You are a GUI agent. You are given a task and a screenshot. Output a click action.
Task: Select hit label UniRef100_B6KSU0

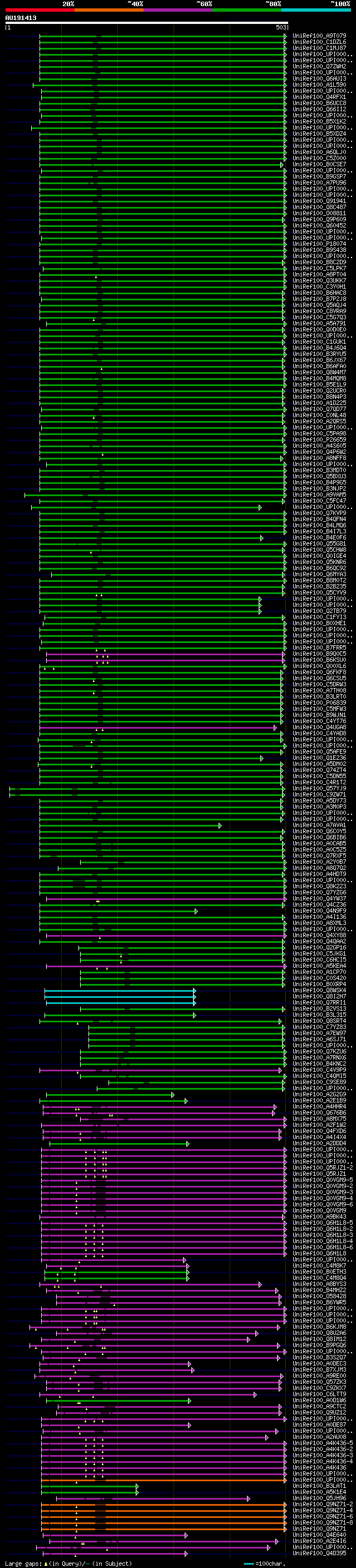(319, 660)
